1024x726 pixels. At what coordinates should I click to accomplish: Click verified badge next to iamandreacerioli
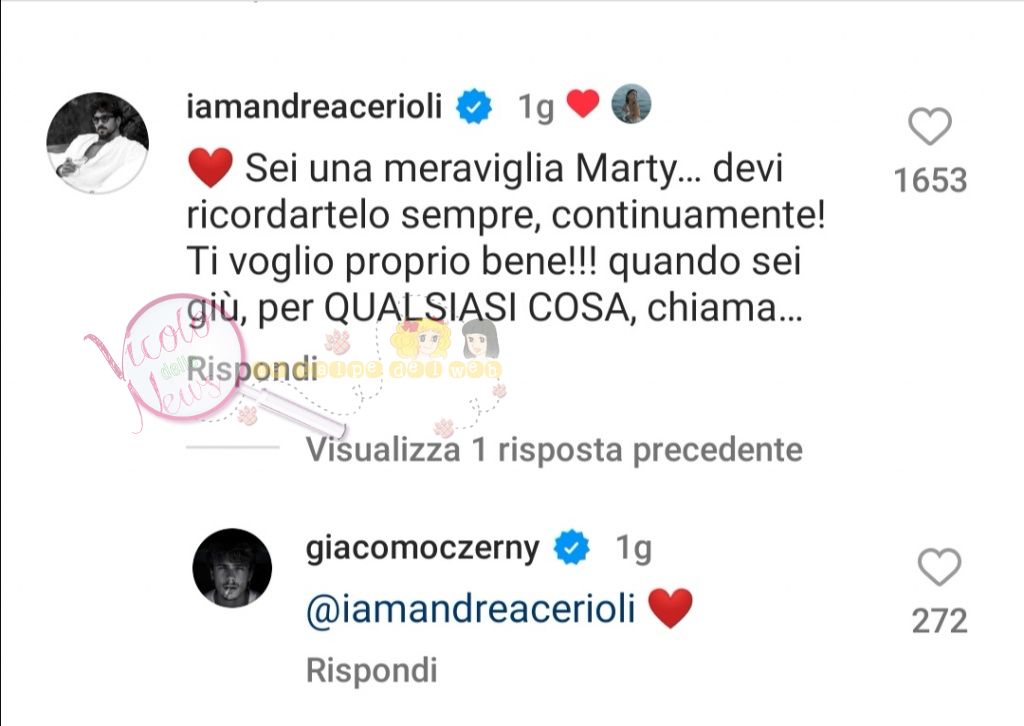coord(474,107)
